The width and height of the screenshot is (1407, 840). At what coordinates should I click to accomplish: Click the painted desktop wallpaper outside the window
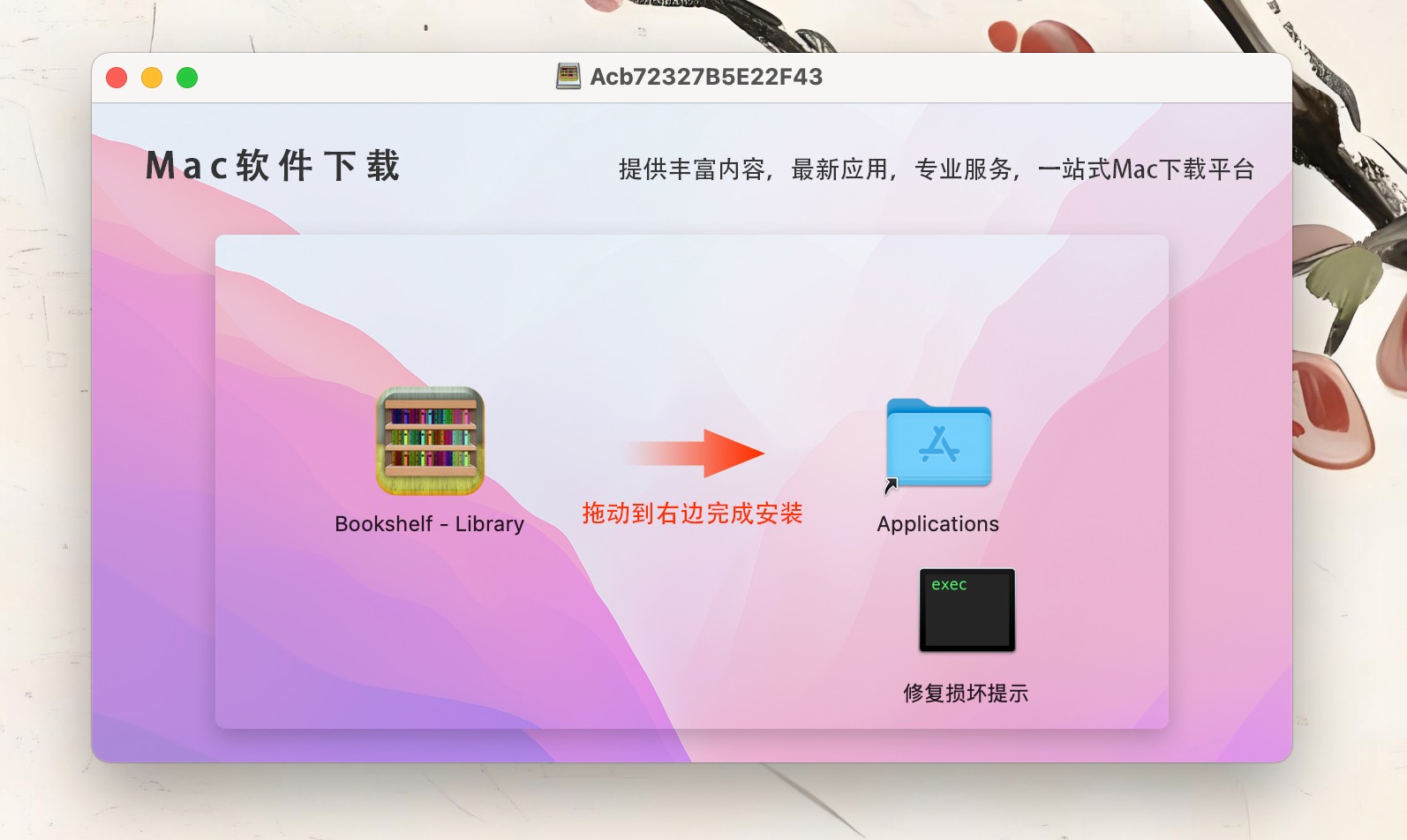(x=44, y=441)
